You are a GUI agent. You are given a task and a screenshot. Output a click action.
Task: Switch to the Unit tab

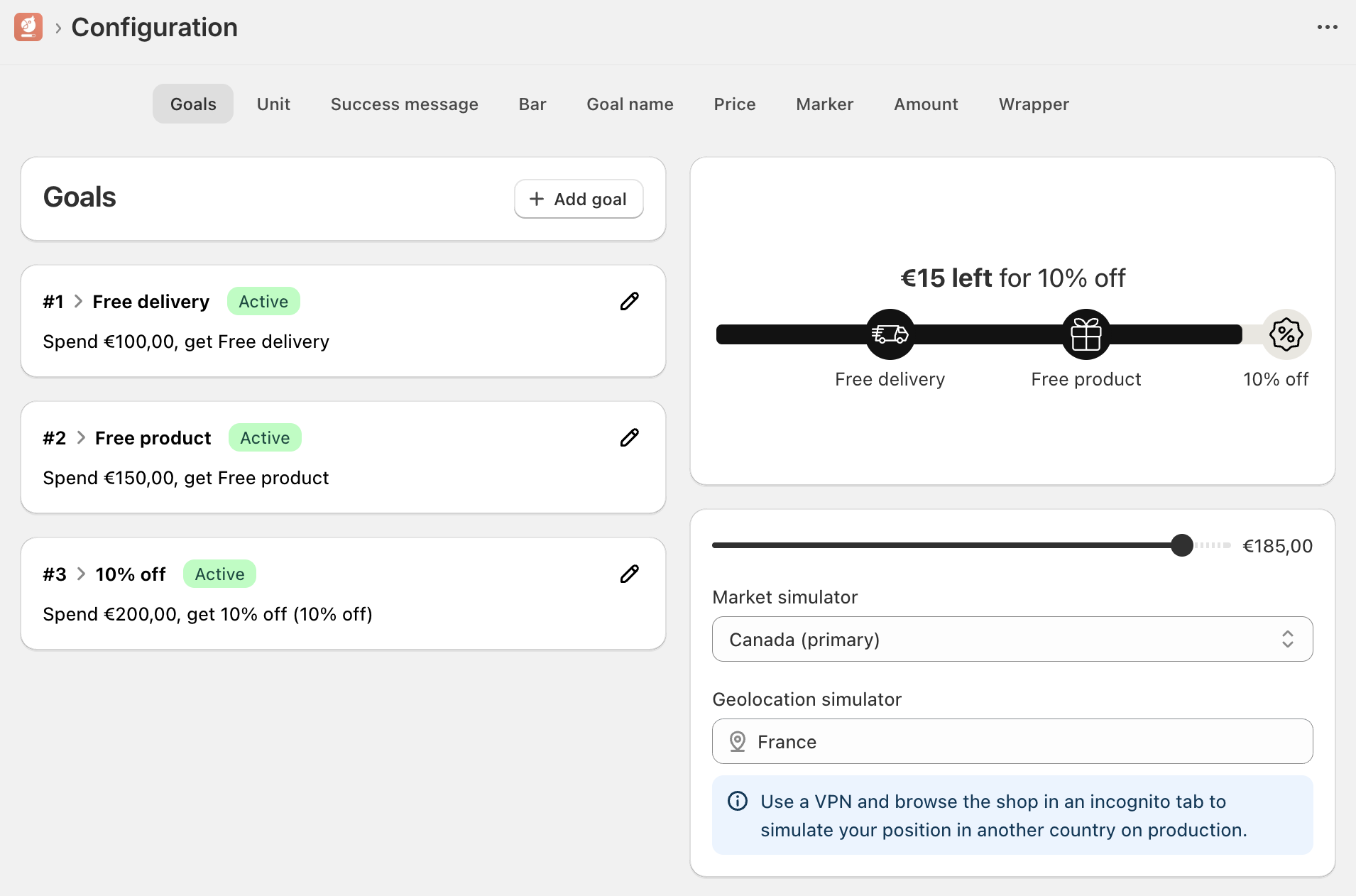[273, 104]
